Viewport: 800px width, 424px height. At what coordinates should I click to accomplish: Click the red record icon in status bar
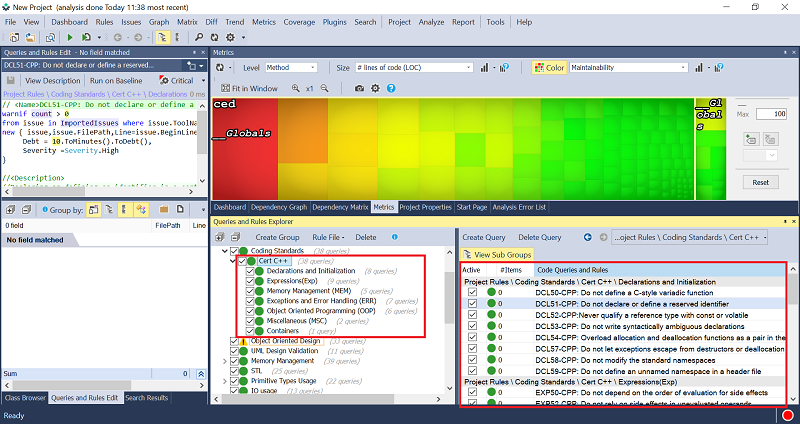click(x=788, y=415)
